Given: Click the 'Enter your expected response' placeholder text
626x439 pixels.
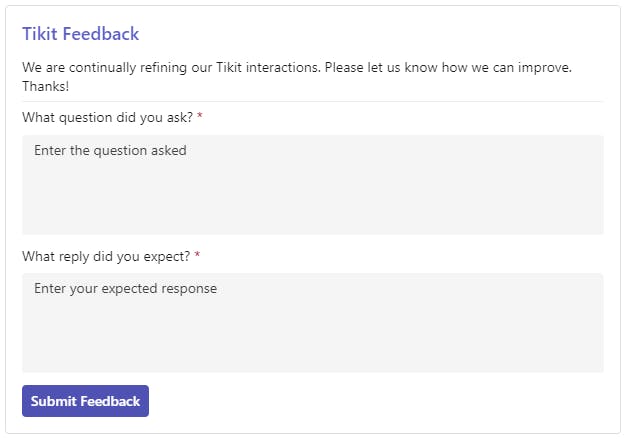Looking at the screenshot, I should [125, 289].
